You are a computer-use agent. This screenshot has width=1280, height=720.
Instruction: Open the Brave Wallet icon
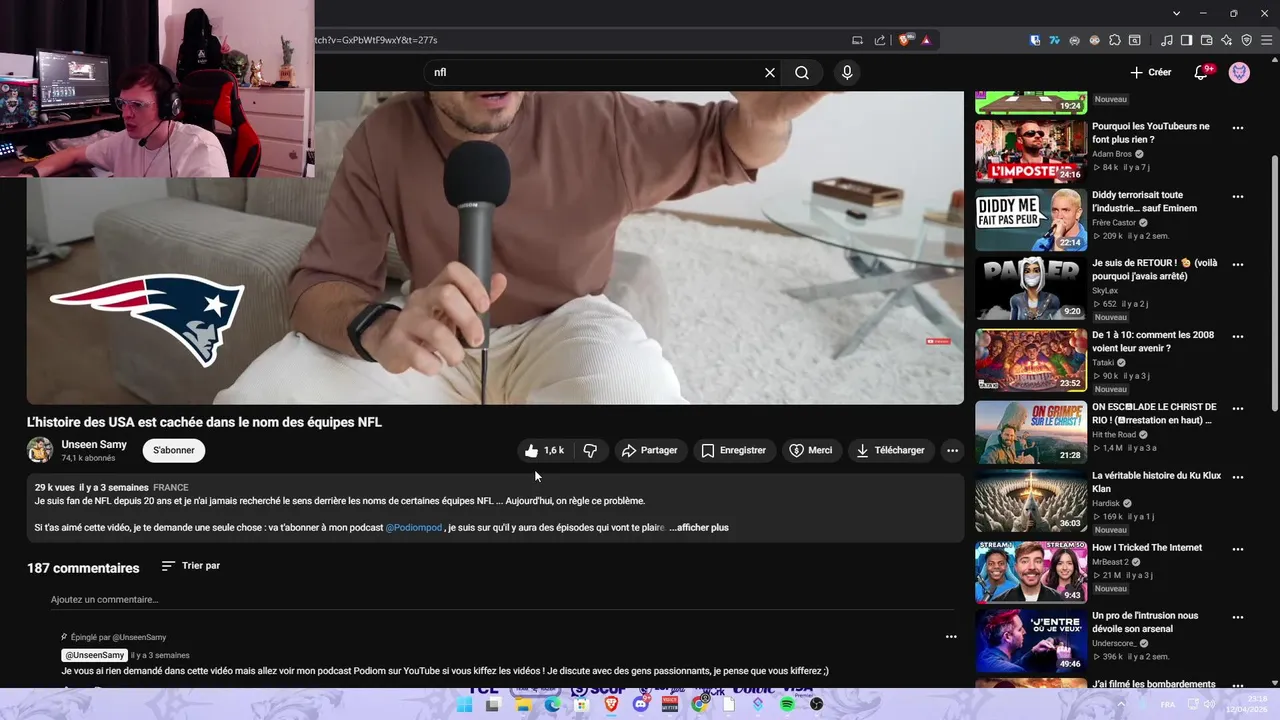[x=1207, y=40]
